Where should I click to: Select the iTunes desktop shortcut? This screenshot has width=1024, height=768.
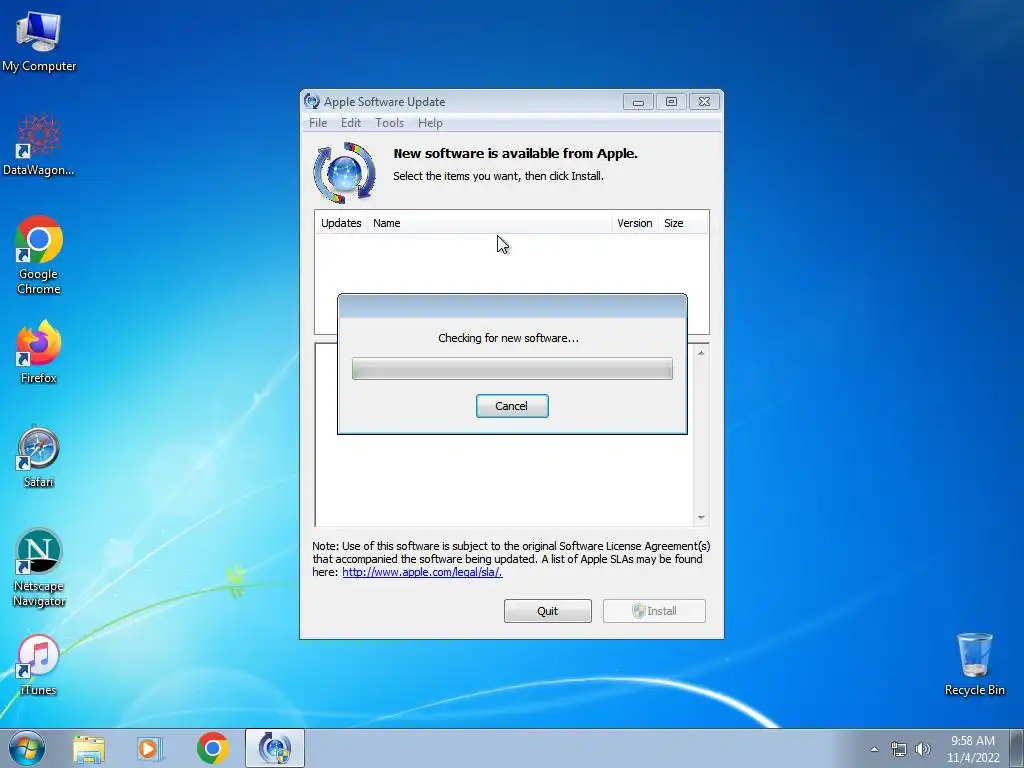coord(39,665)
